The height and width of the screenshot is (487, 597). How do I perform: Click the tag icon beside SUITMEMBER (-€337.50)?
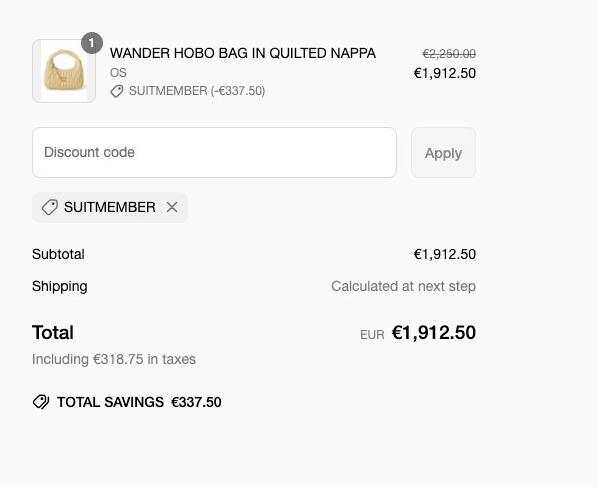(117, 91)
